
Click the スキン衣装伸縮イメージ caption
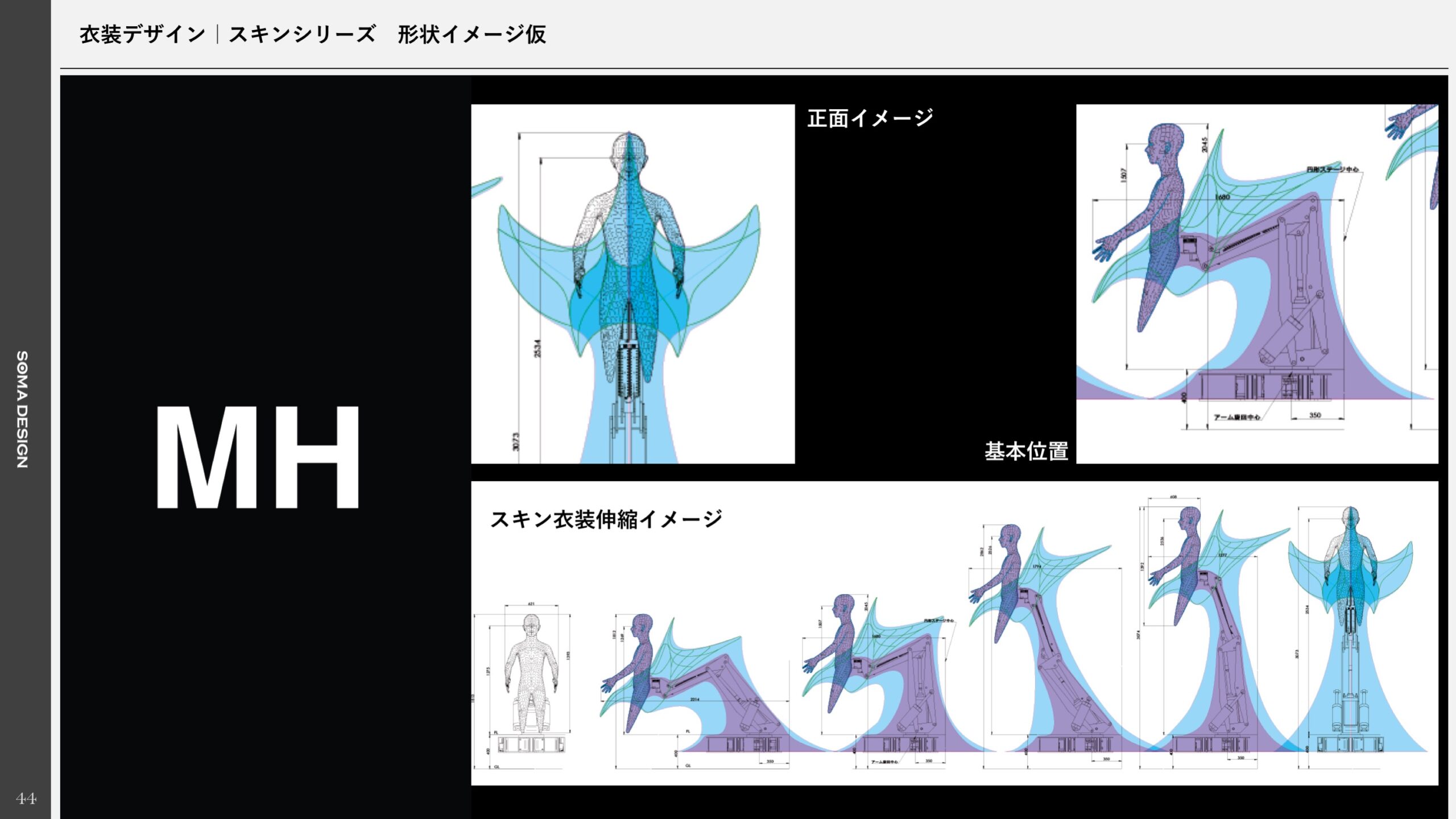tap(606, 519)
